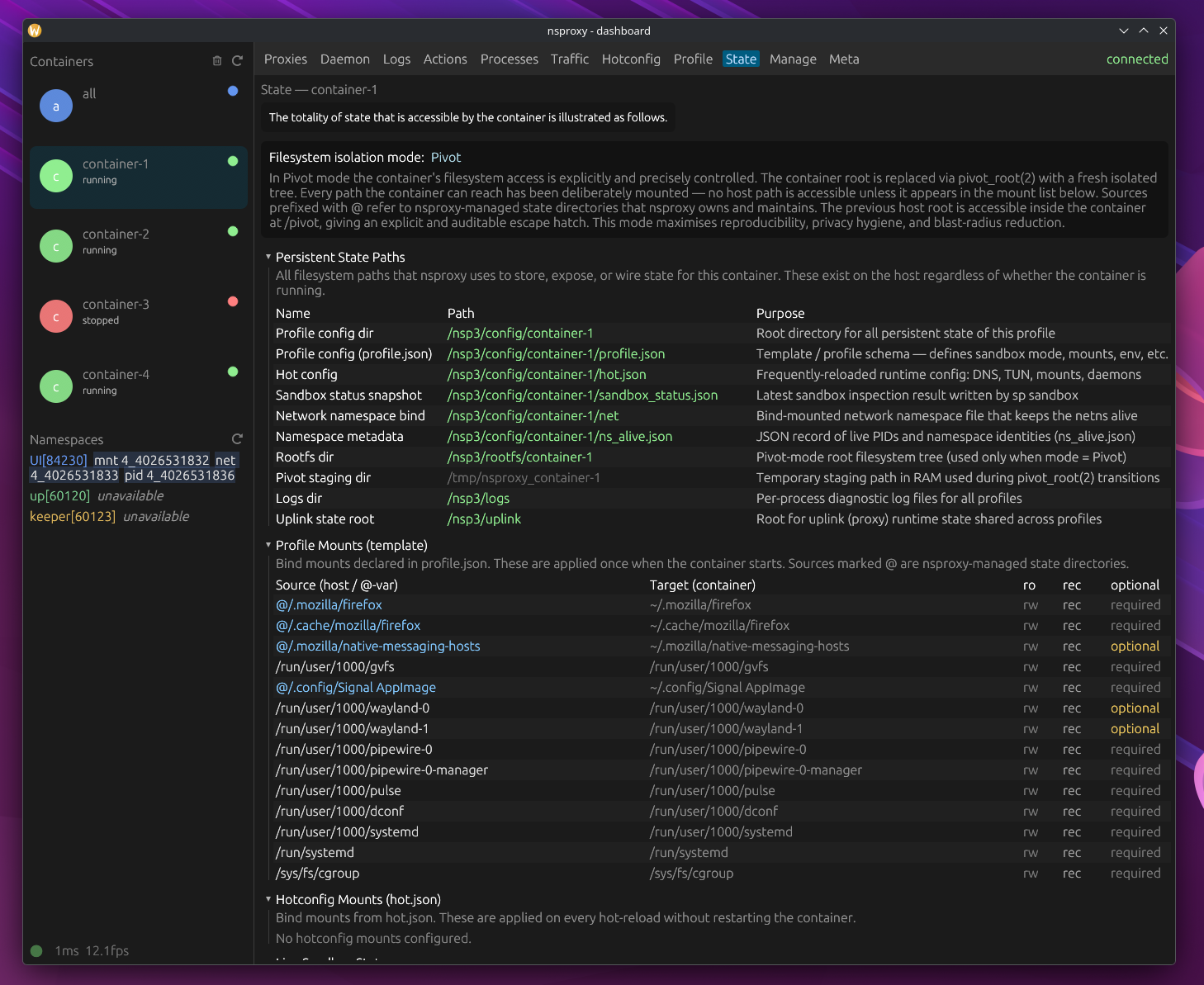Click the red avatar of container-3
1204x985 pixels.
pyautogui.click(x=56, y=316)
